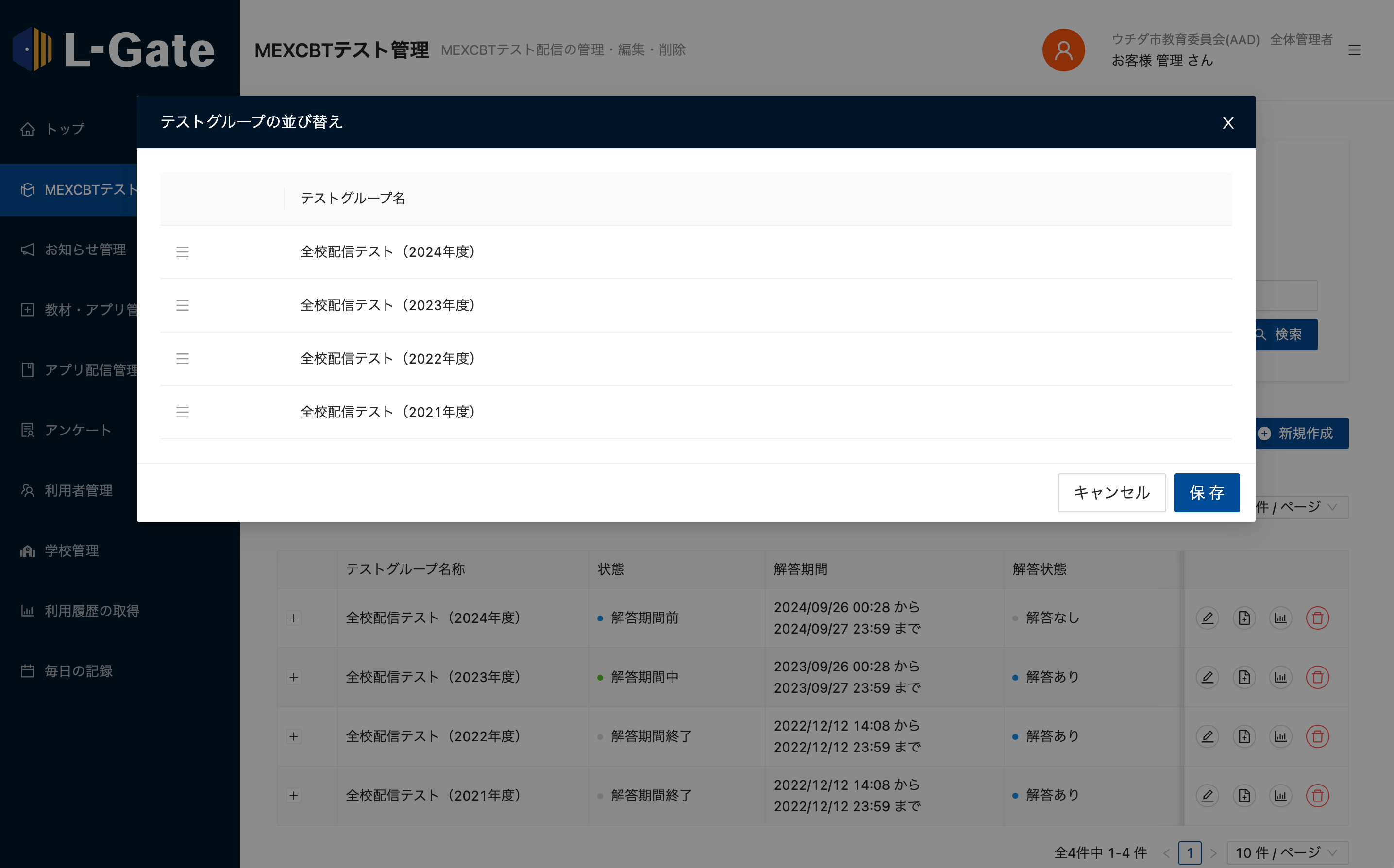Close the test group reorder dialog
The width and height of the screenshot is (1394, 868).
1228,122
